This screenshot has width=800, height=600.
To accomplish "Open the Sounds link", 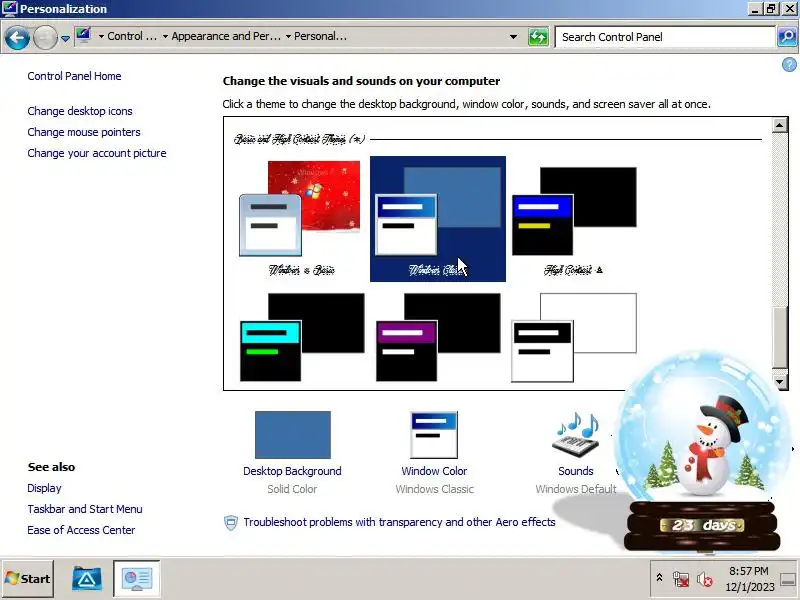I will 576,471.
